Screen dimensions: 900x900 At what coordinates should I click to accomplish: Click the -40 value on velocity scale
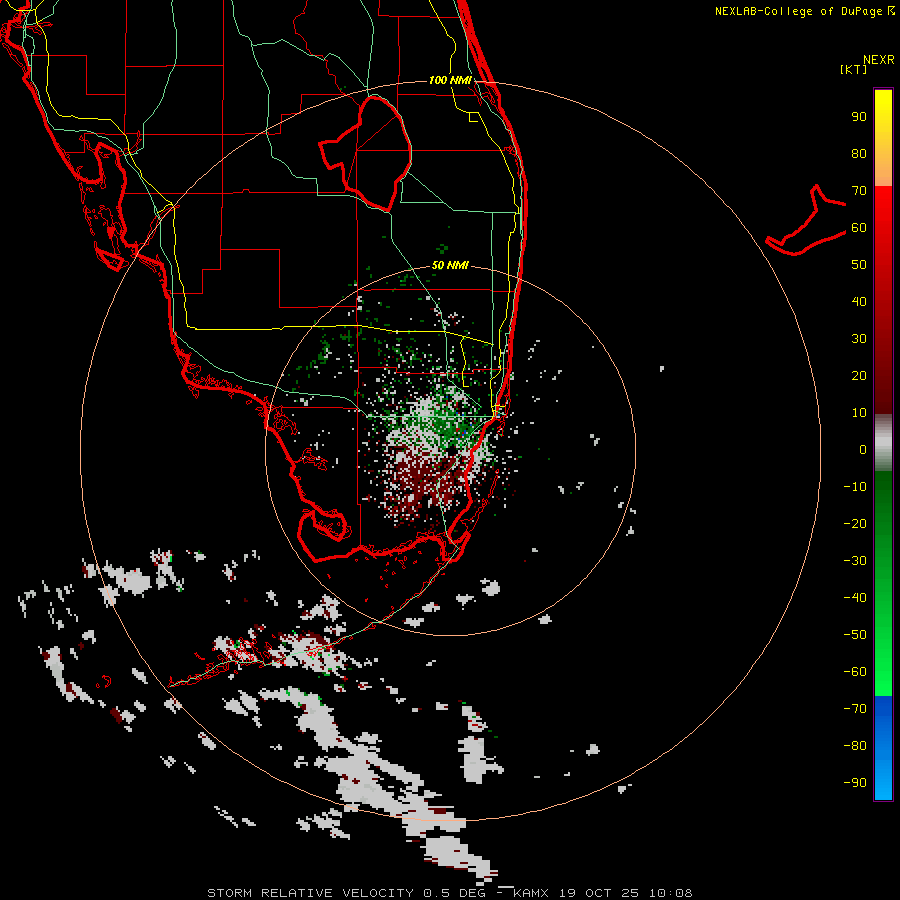[855, 598]
